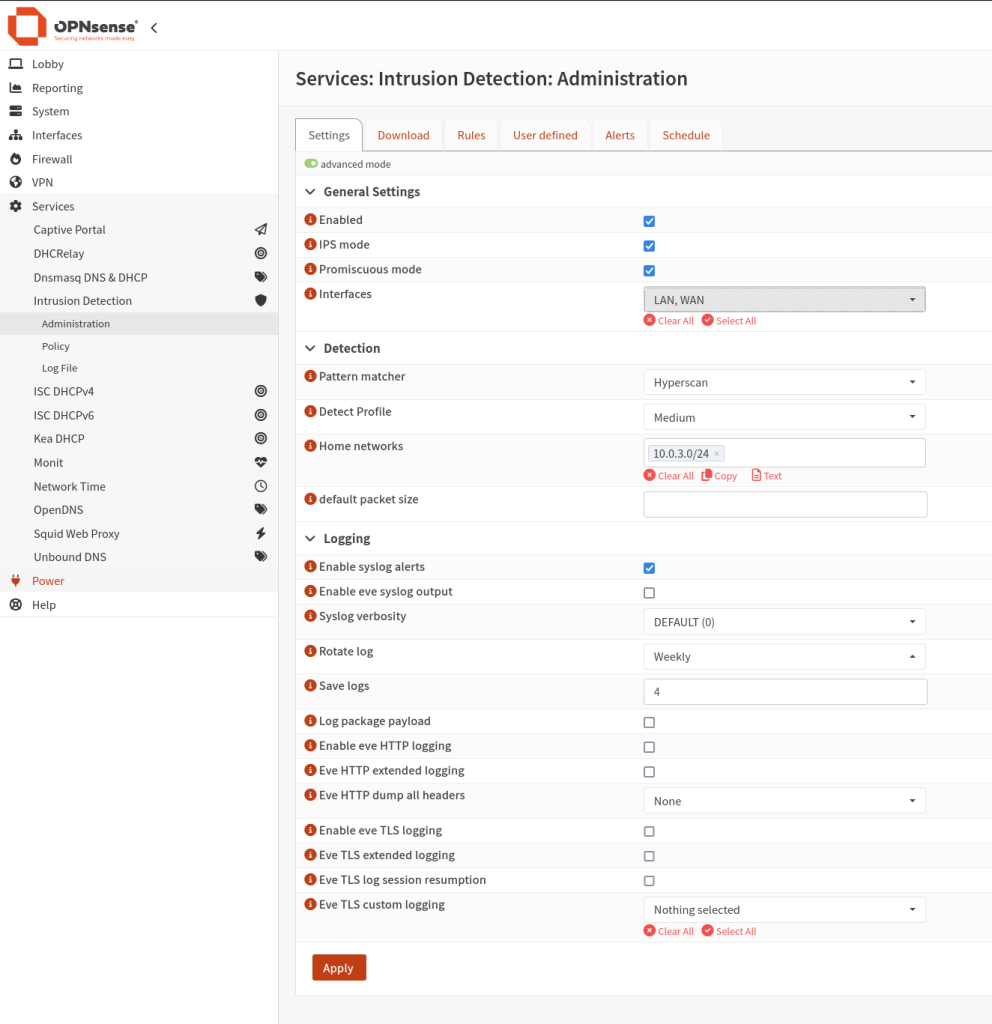Screen dimensions: 992x1024
Task: Click the Intrusion Detection shield icon
Action: point(260,301)
